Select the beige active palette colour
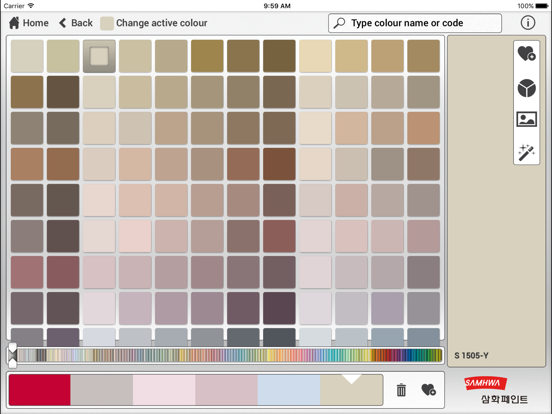The image size is (552, 414). pos(351,390)
